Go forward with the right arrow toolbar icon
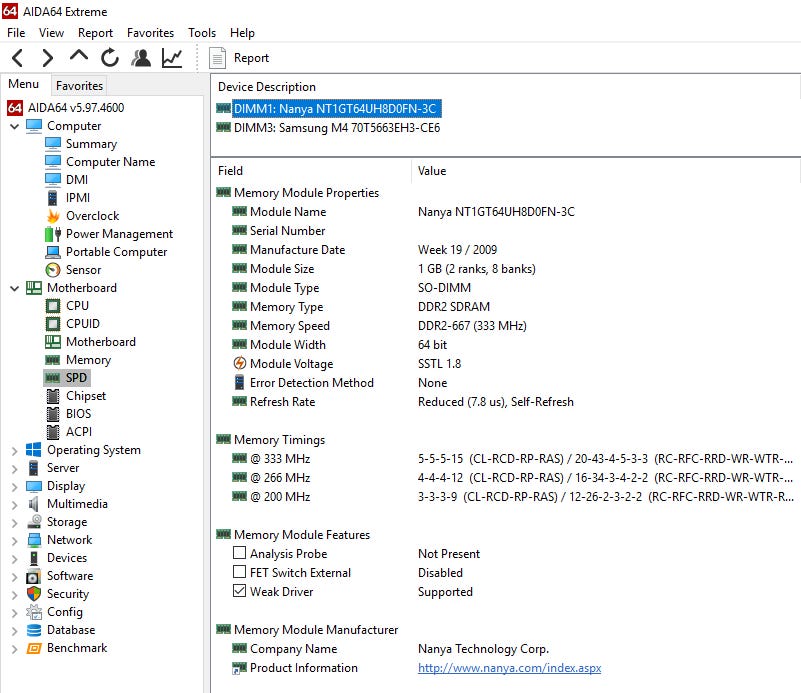This screenshot has width=801, height=693. 48,58
